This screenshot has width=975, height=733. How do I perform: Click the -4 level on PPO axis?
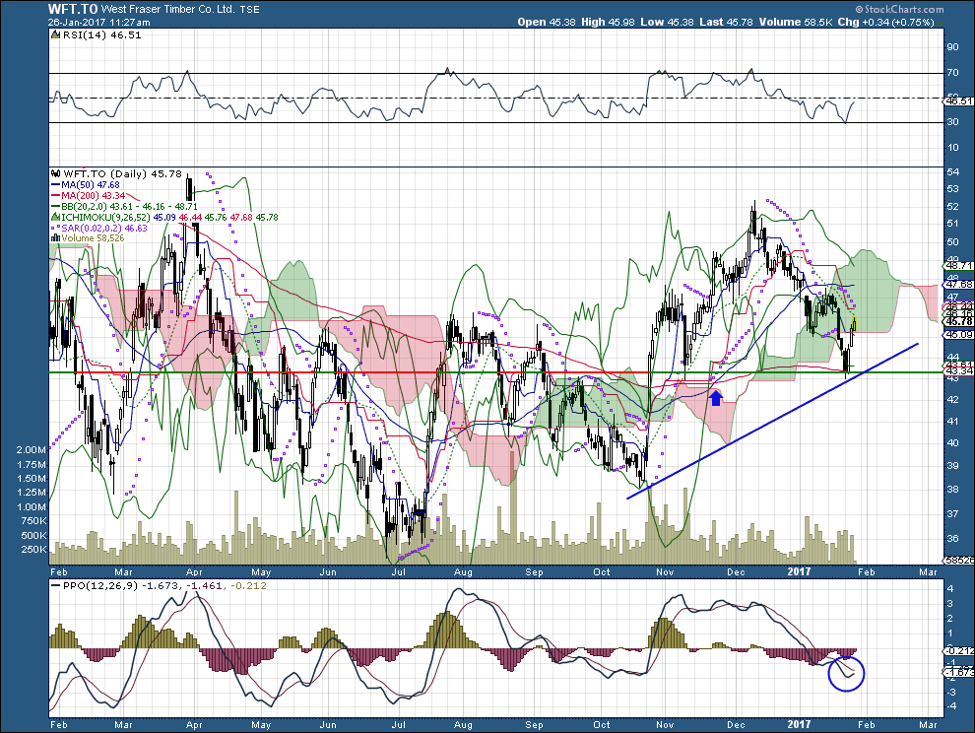(x=950, y=706)
